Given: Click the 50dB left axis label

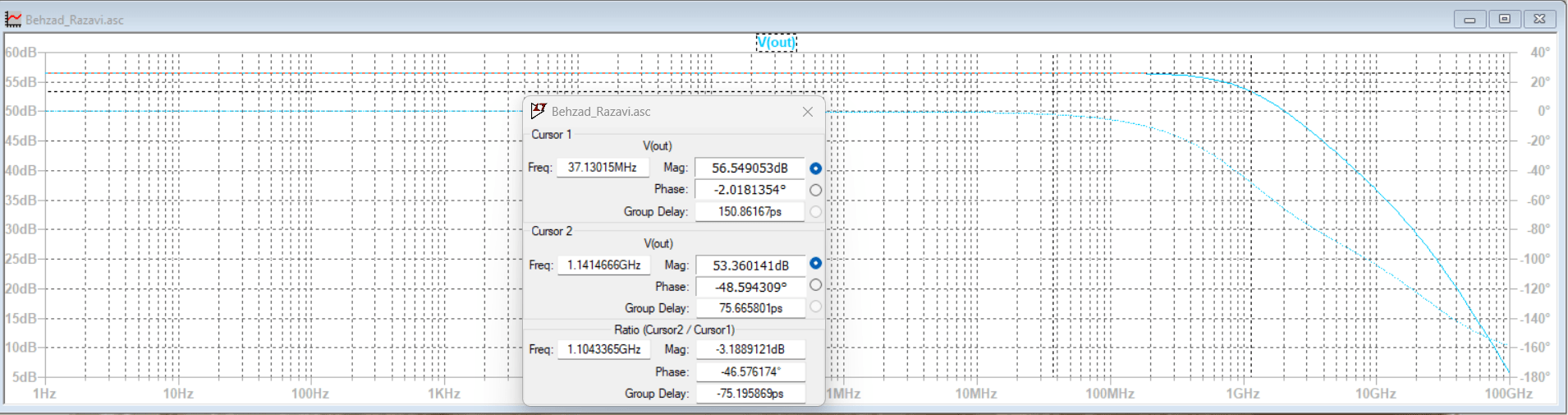Looking at the screenshot, I should click(21, 111).
